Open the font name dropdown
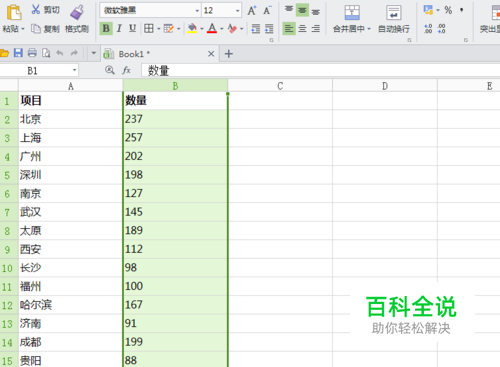The image size is (500, 367). point(197,11)
